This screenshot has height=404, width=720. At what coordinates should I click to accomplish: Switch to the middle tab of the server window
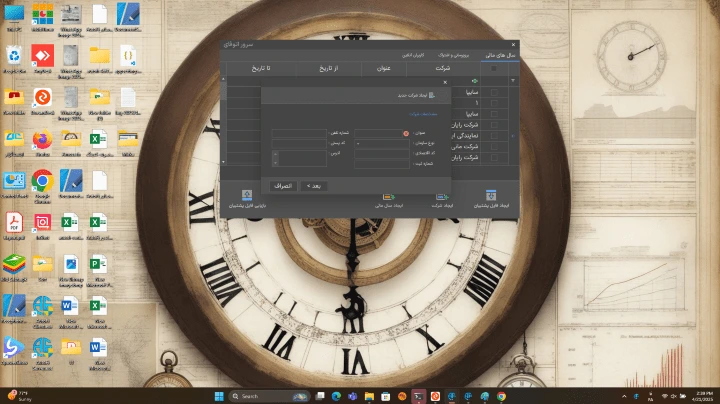tap(453, 55)
